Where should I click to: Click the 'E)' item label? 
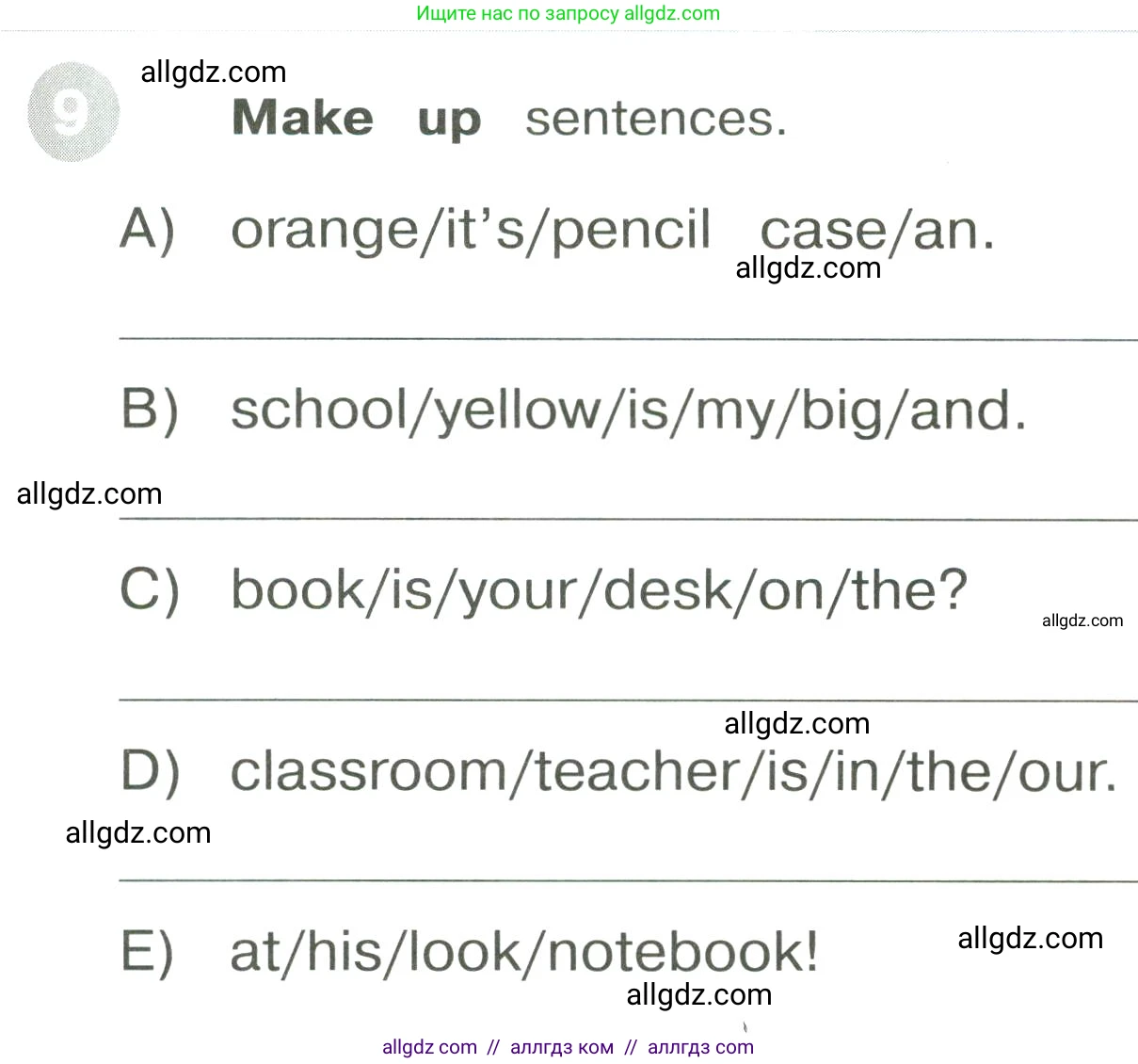[148, 952]
